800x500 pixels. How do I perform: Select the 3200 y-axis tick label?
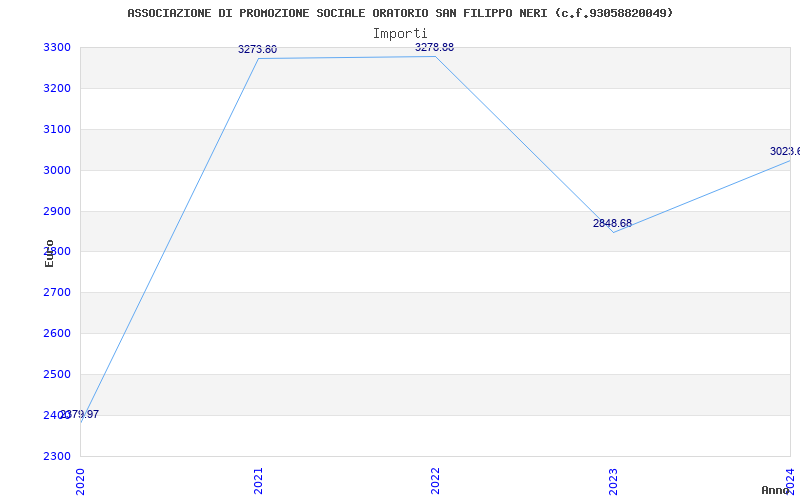57,89
